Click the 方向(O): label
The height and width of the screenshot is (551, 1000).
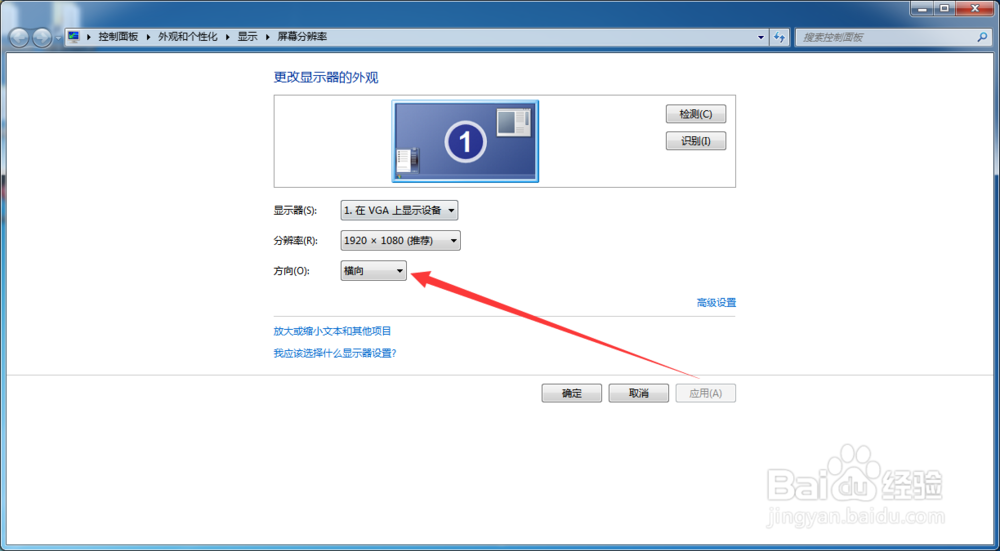coord(291,271)
